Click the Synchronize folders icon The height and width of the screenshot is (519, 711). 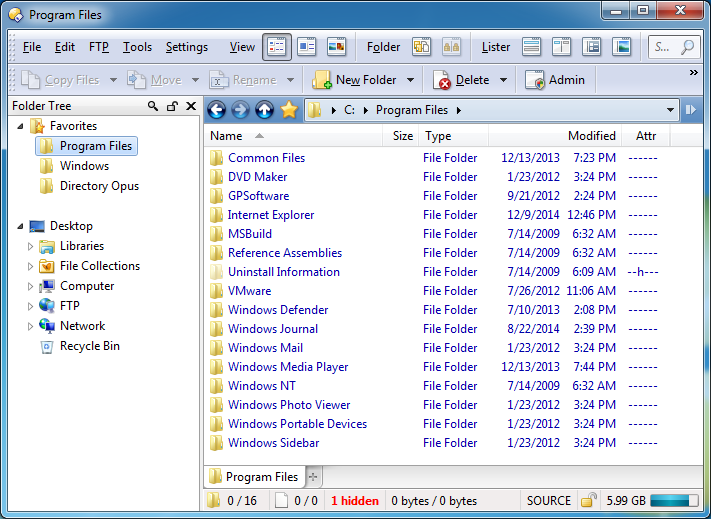421,47
